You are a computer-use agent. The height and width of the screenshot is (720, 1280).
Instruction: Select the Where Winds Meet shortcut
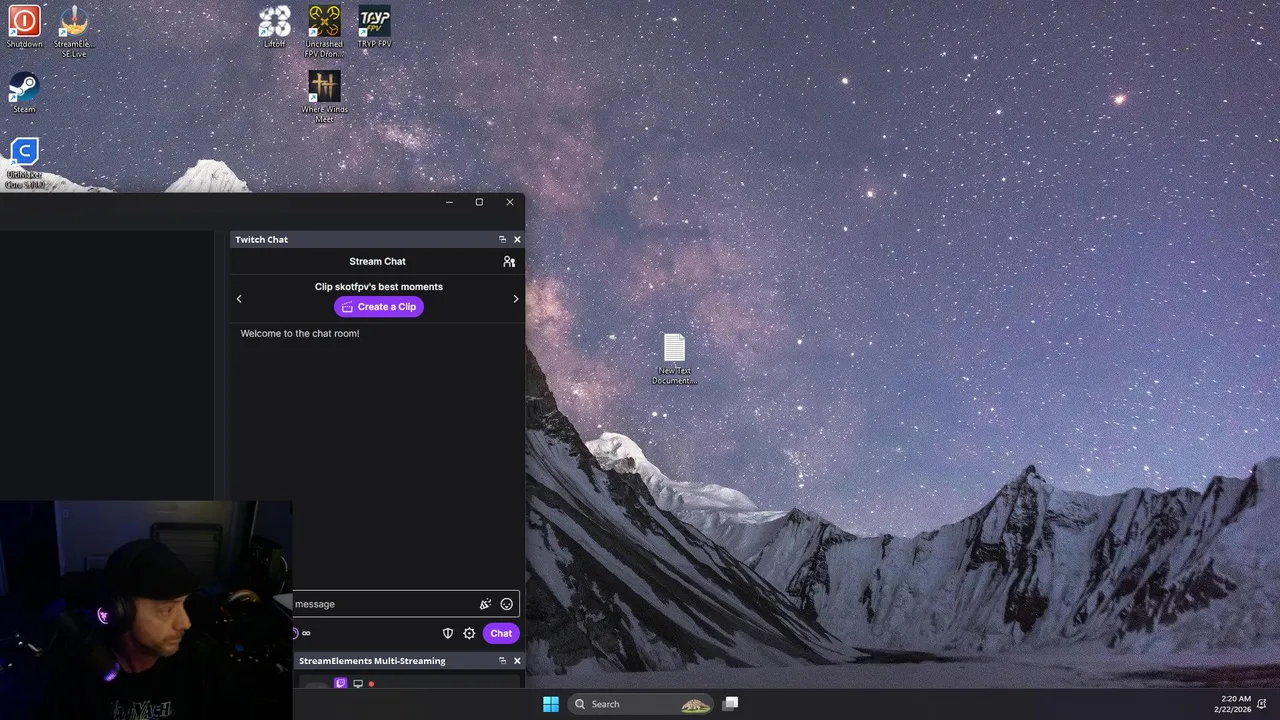coord(324,97)
